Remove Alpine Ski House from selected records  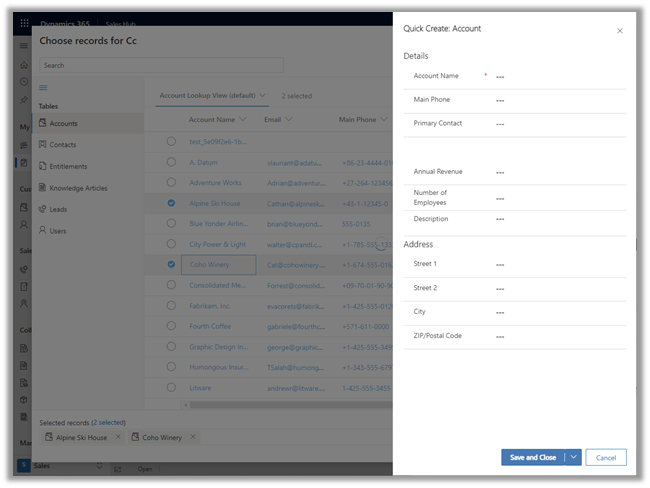click(117, 437)
